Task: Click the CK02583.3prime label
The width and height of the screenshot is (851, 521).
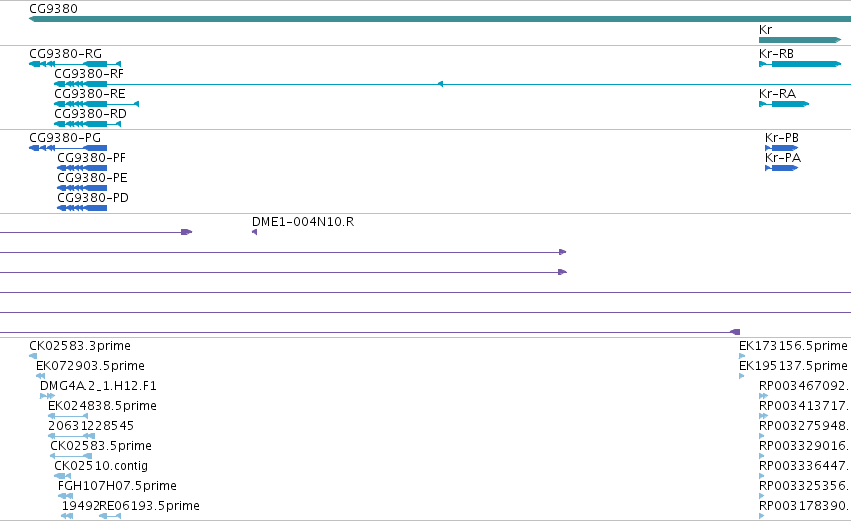Action: click(x=80, y=346)
